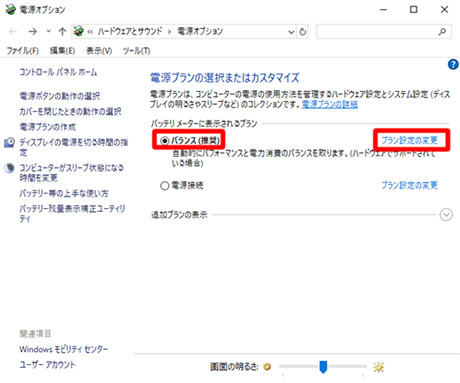Click 電源オプション in the breadcrumb
The height and width of the screenshot is (383, 460).
pyautogui.click(x=200, y=31)
